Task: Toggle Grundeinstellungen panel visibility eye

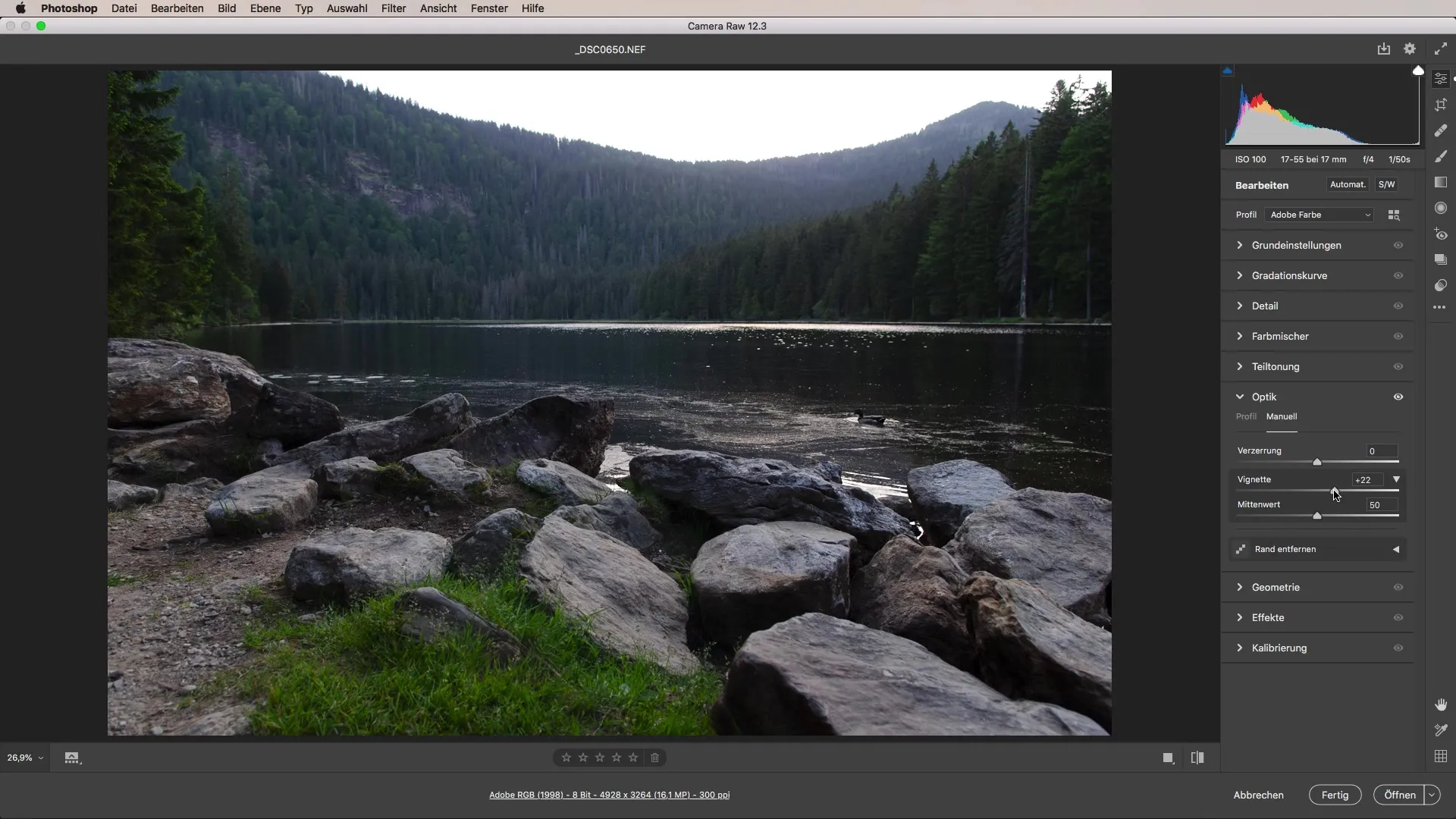Action: tap(1398, 246)
